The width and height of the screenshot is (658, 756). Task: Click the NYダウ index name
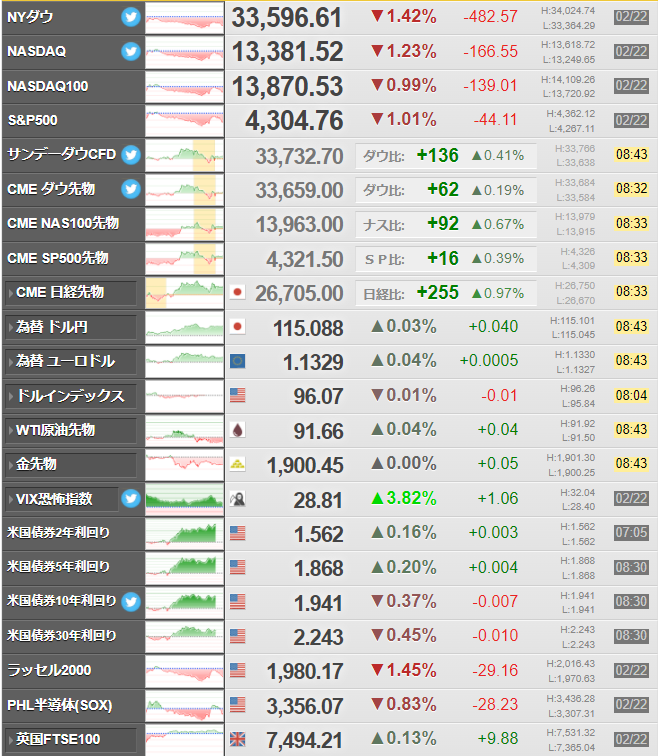[x=30, y=17]
